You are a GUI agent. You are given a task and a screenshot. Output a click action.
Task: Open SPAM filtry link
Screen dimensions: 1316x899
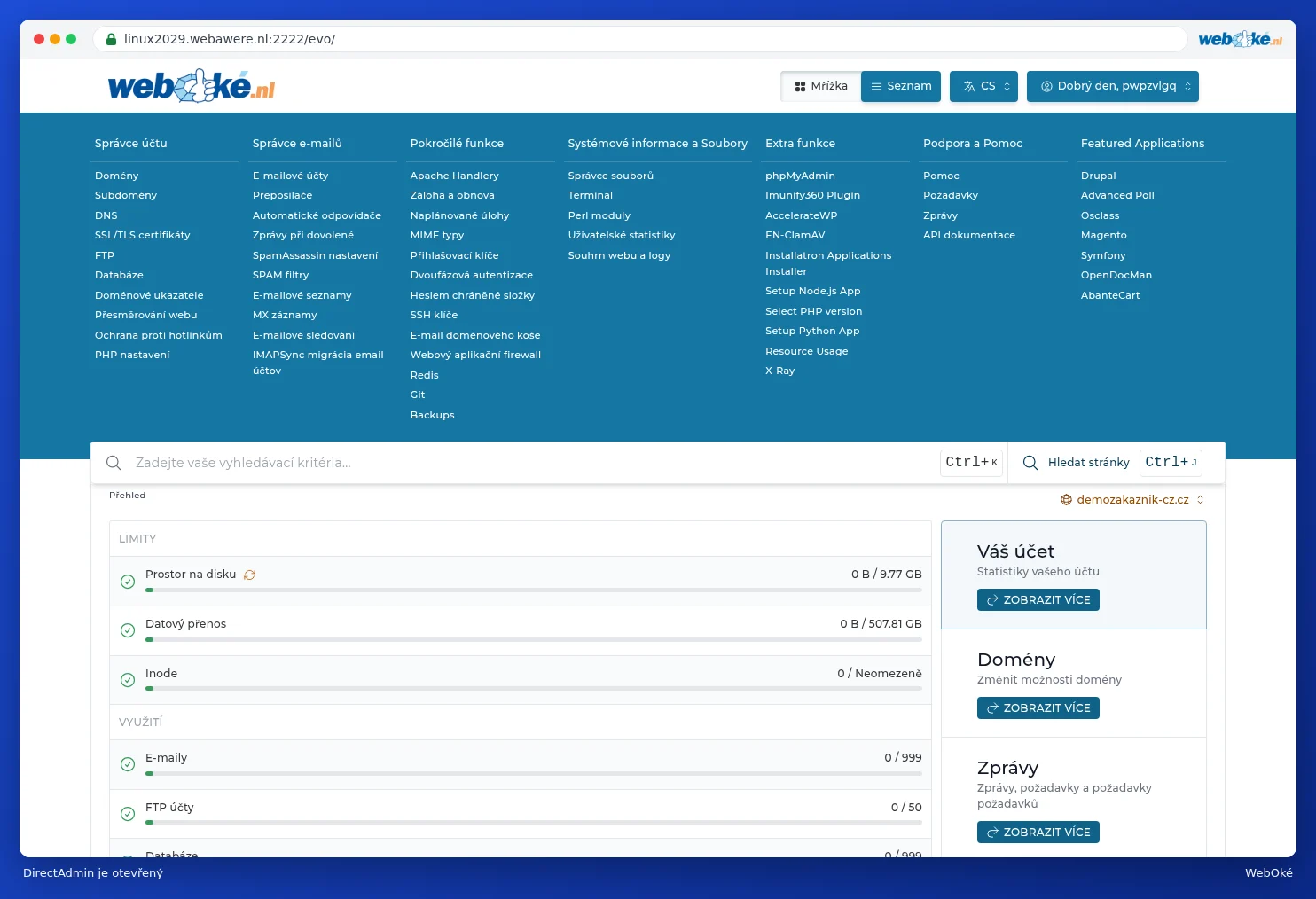click(x=281, y=275)
